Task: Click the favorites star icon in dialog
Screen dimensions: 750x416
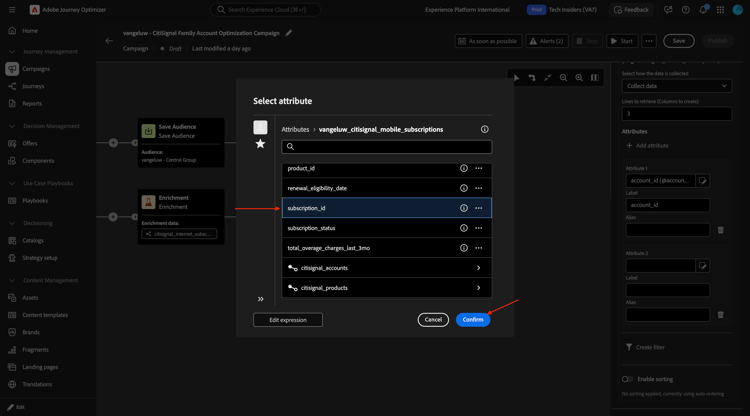Action: 260,144
